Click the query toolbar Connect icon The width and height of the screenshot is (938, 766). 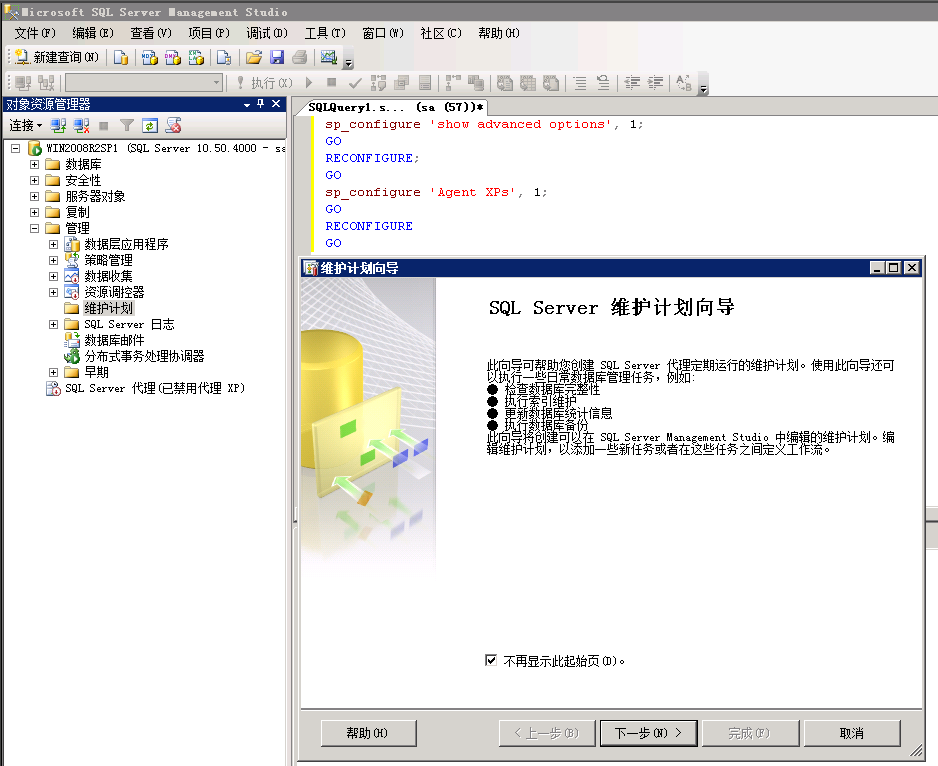[23, 83]
